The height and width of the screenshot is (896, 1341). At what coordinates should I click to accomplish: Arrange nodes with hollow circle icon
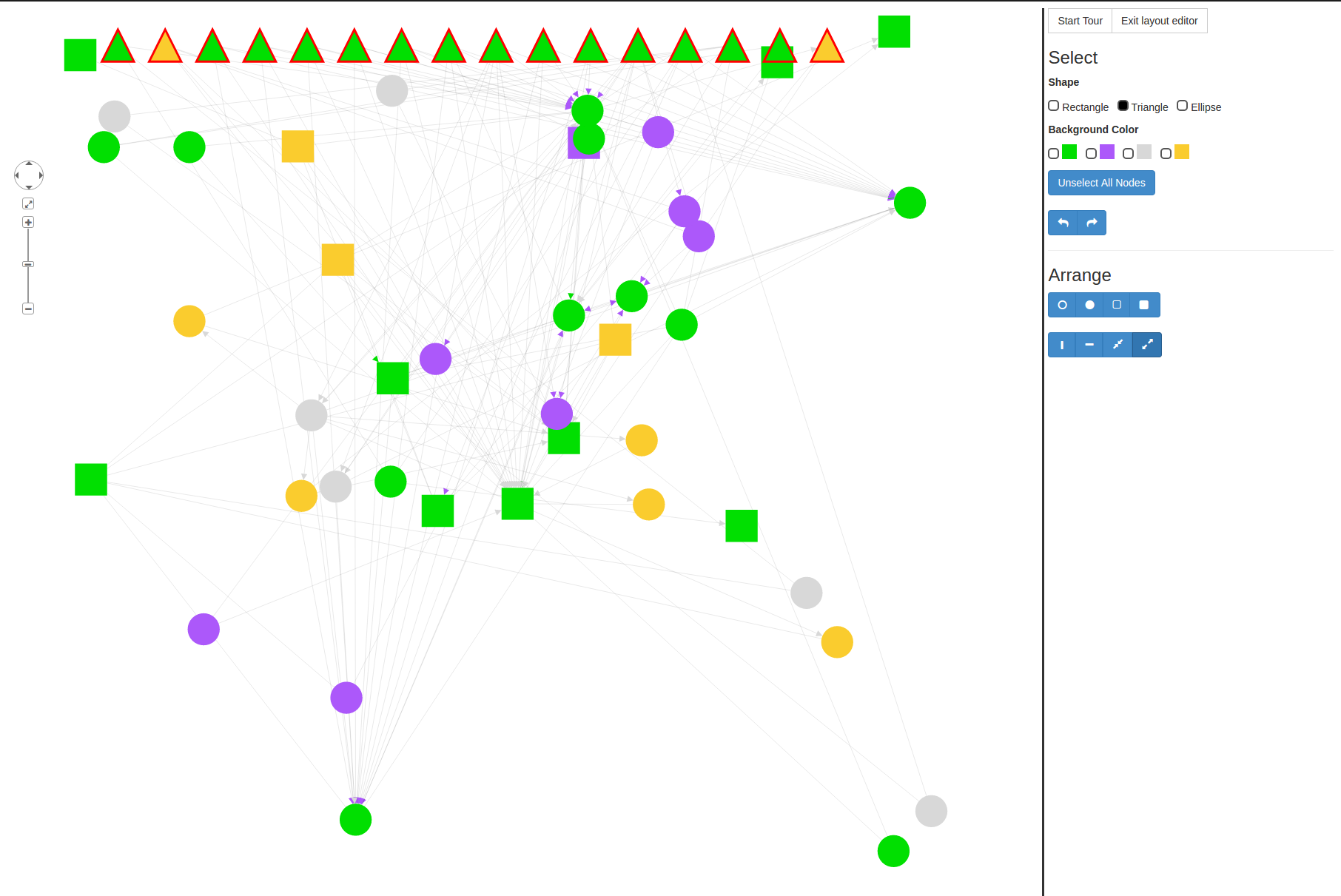[x=1062, y=305]
